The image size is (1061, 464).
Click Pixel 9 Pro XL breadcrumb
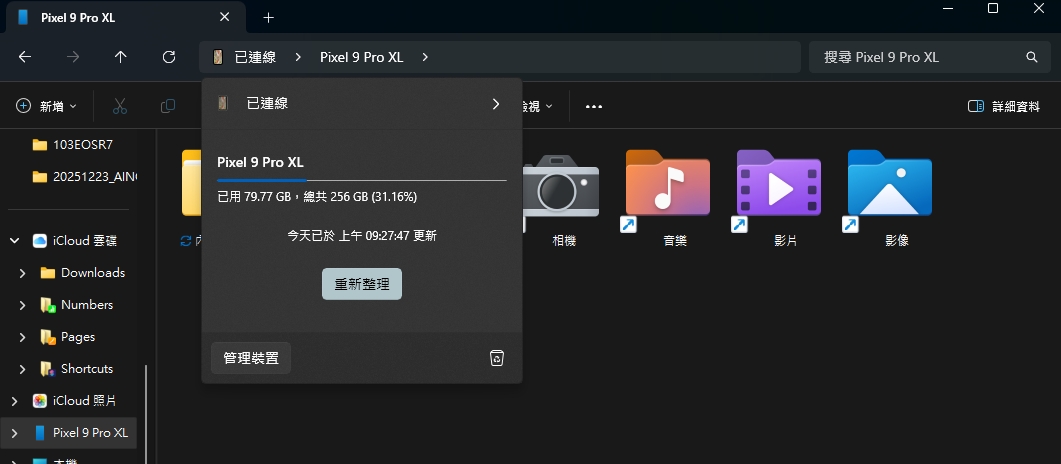point(361,57)
